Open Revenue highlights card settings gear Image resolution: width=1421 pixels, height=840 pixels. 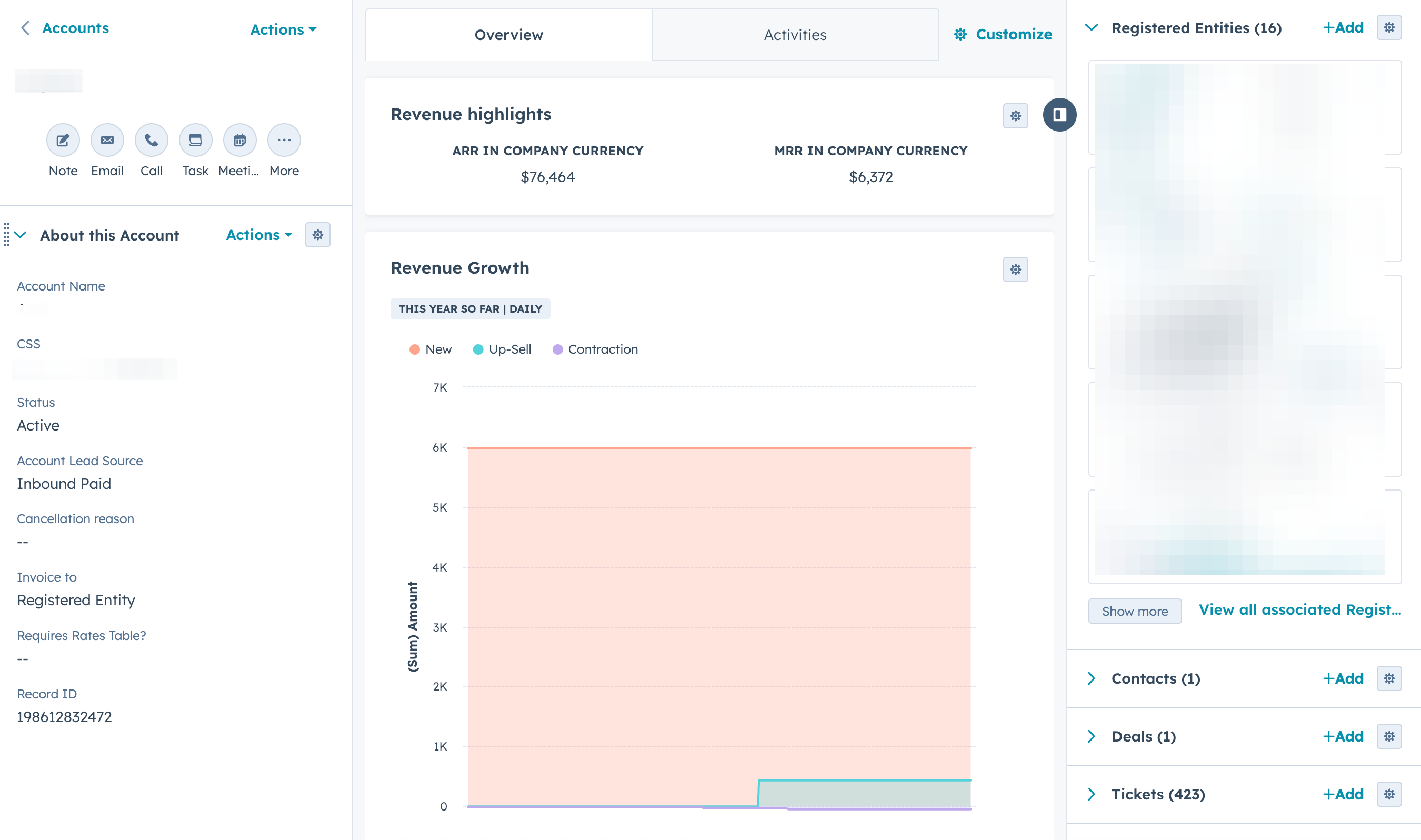click(x=1015, y=116)
